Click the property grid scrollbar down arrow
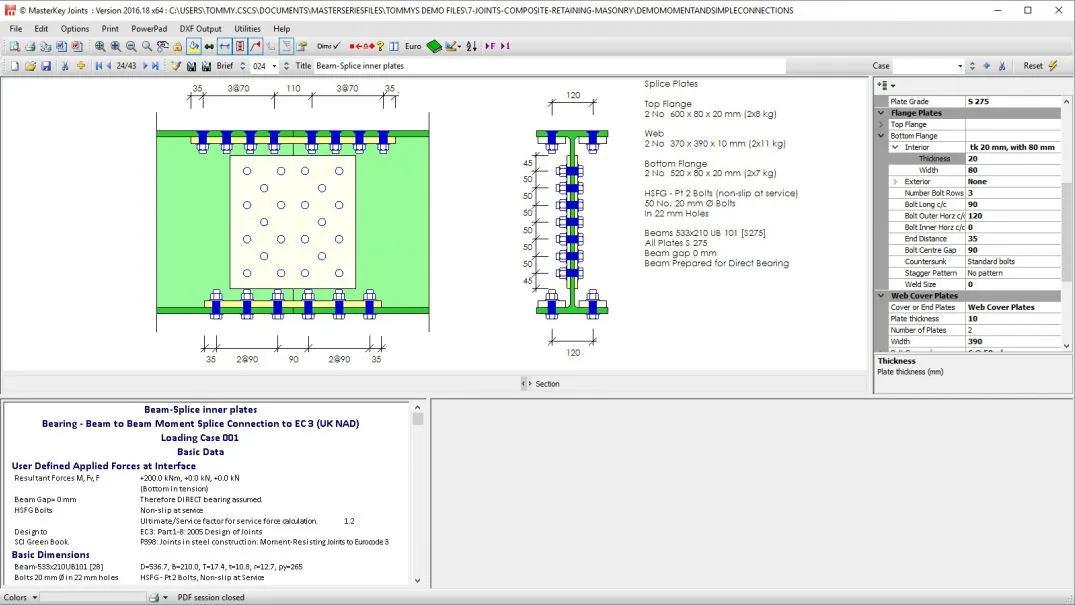 [x=1066, y=346]
